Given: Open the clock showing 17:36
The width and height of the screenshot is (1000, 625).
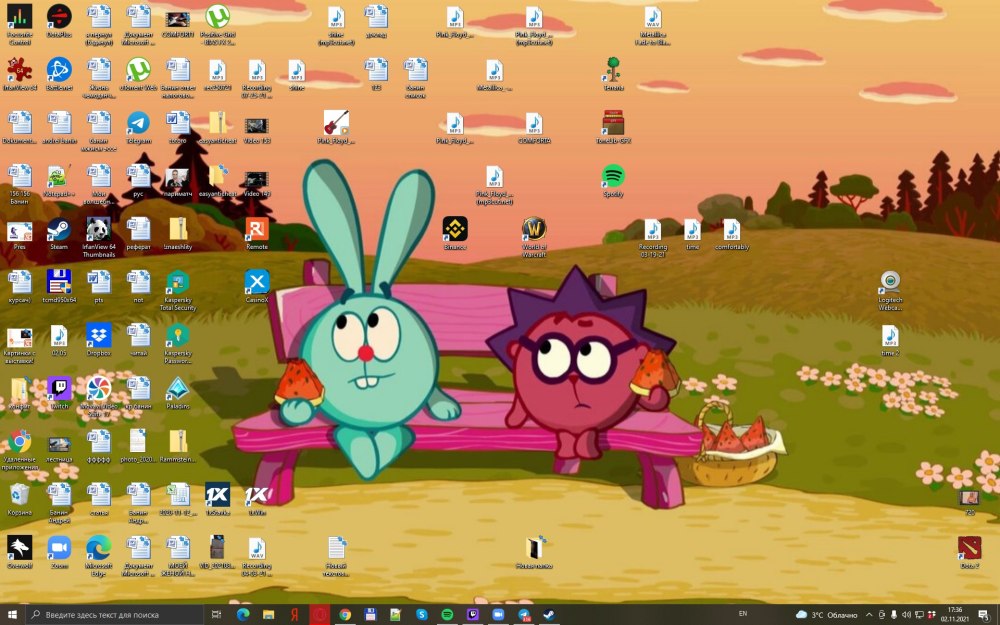Looking at the screenshot, I should (955, 614).
